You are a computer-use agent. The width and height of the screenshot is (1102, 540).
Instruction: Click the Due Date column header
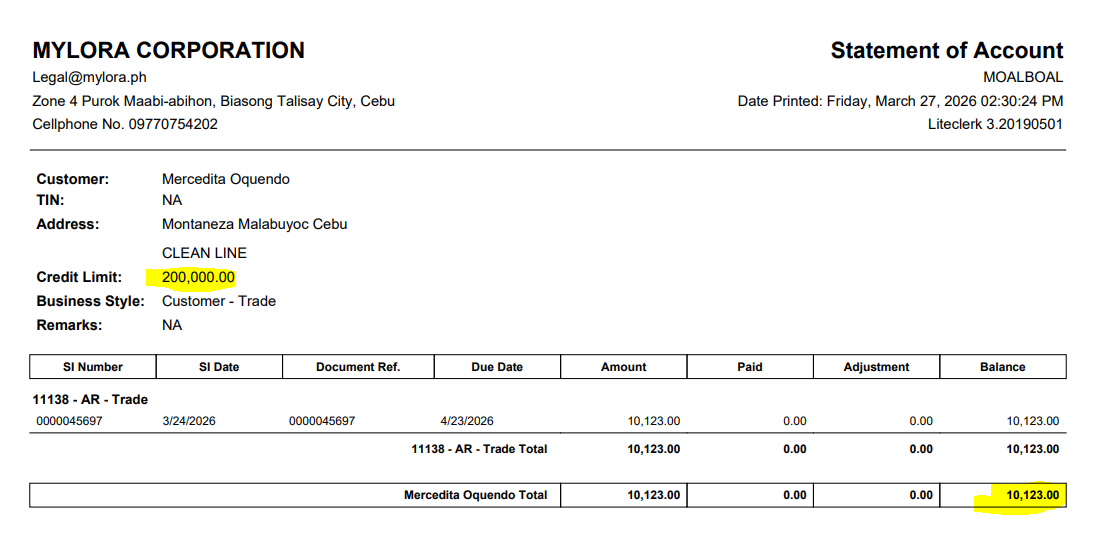497,367
